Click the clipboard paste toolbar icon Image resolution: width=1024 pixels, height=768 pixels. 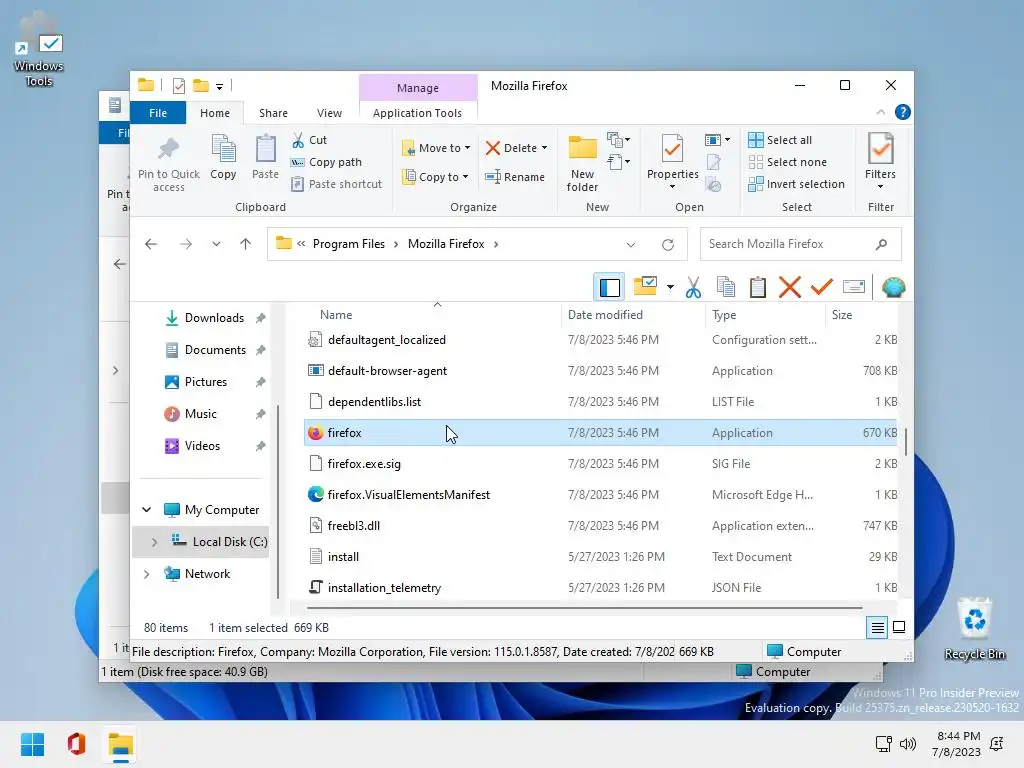point(758,287)
